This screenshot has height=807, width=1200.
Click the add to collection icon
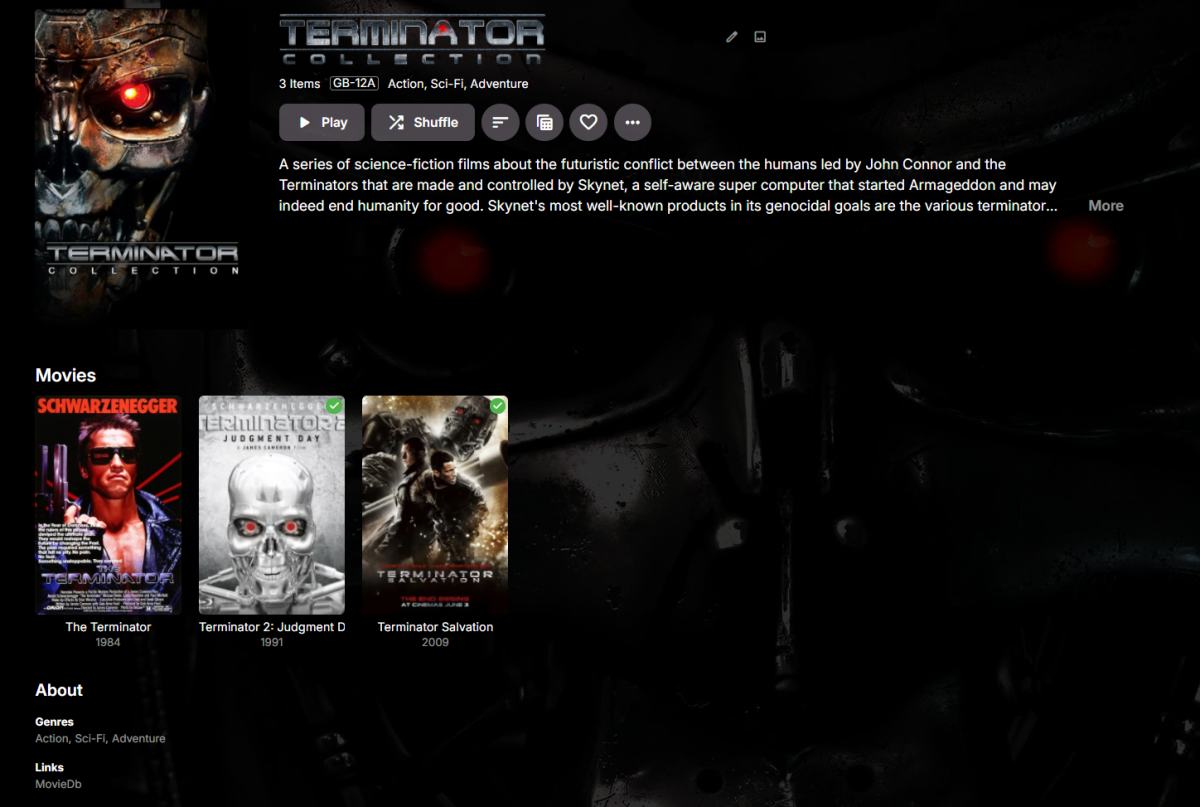point(544,122)
